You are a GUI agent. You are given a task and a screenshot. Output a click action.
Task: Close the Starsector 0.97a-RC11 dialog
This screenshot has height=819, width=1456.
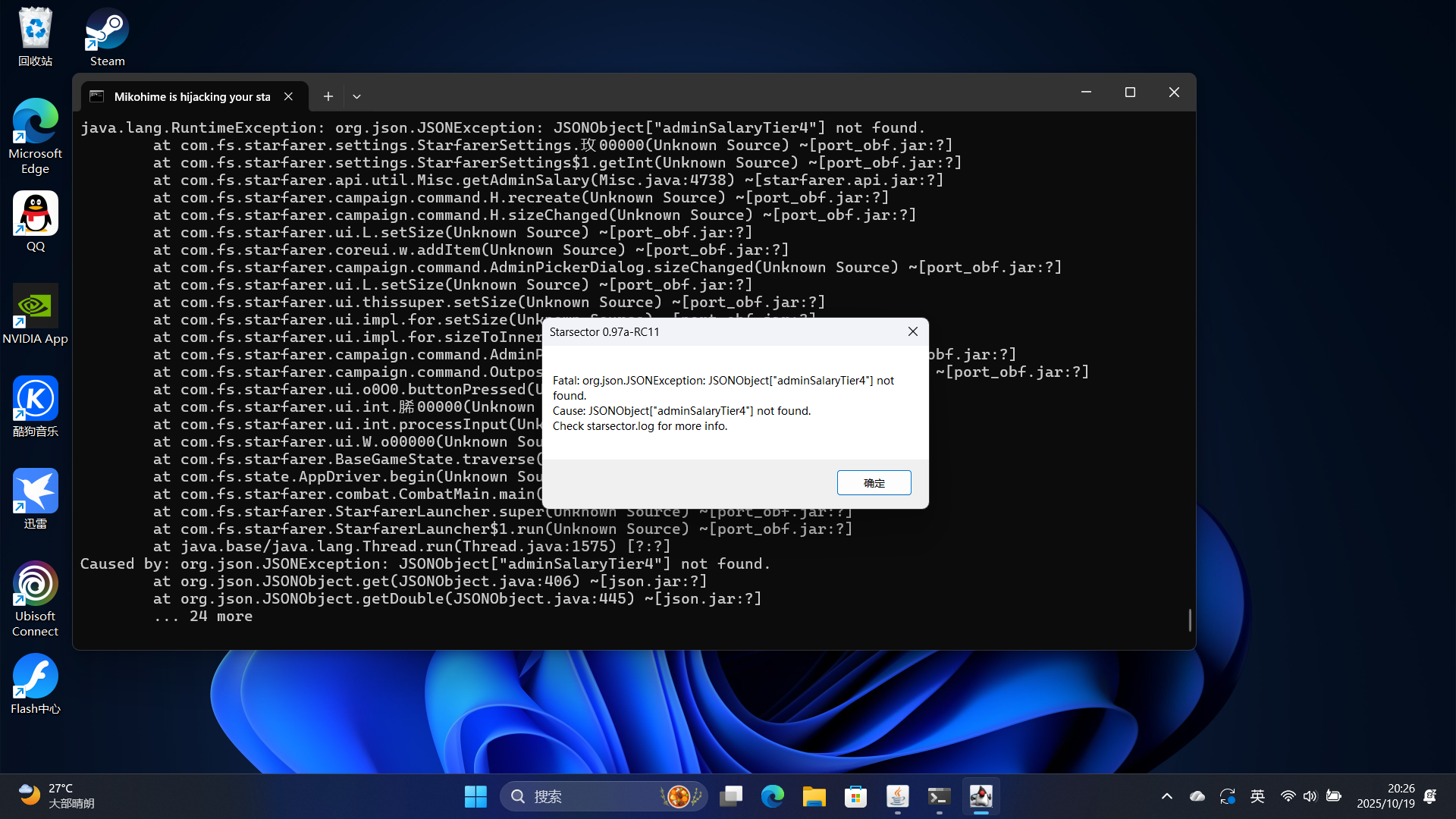pyautogui.click(x=913, y=331)
